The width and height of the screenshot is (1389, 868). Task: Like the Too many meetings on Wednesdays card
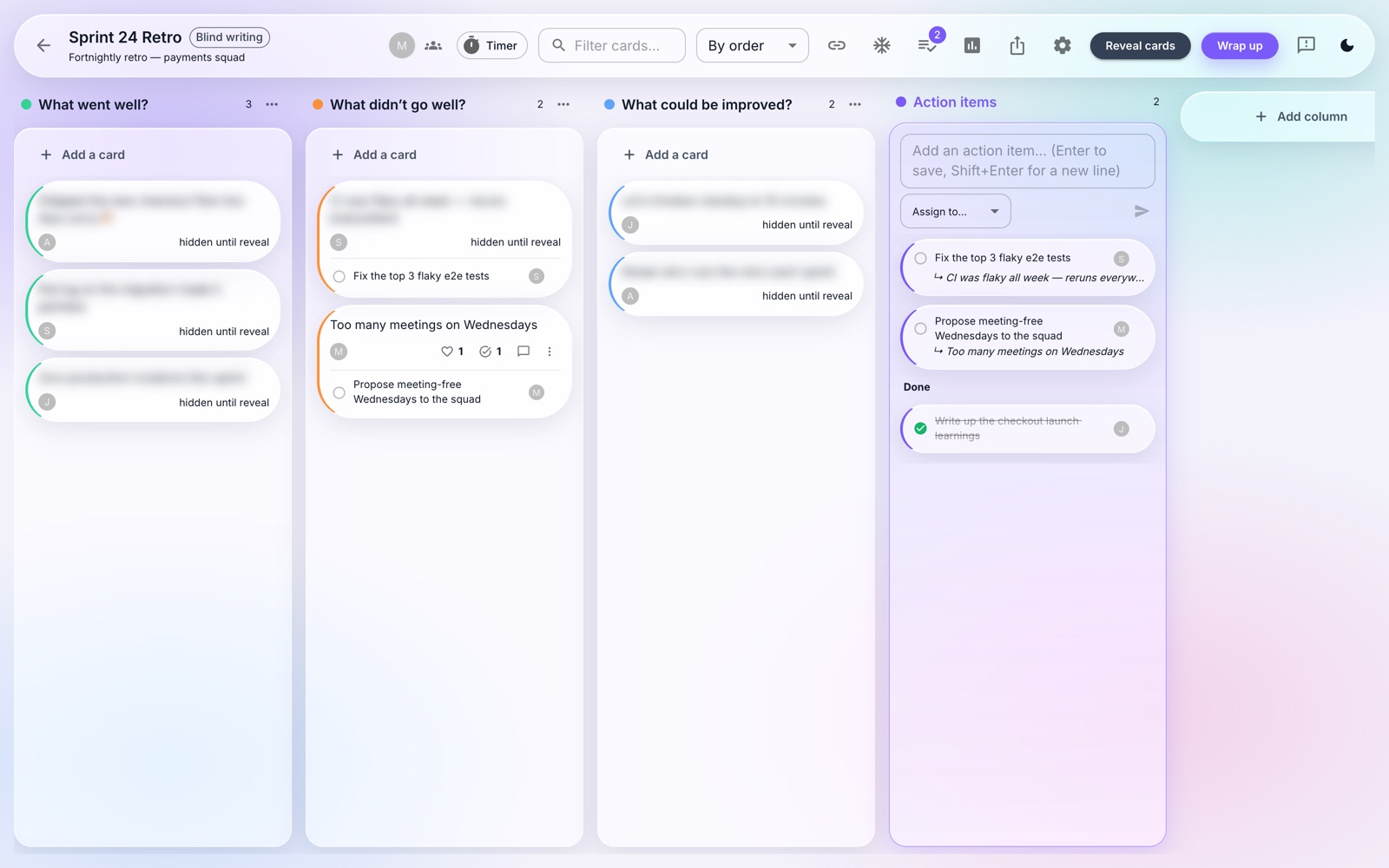coord(447,352)
